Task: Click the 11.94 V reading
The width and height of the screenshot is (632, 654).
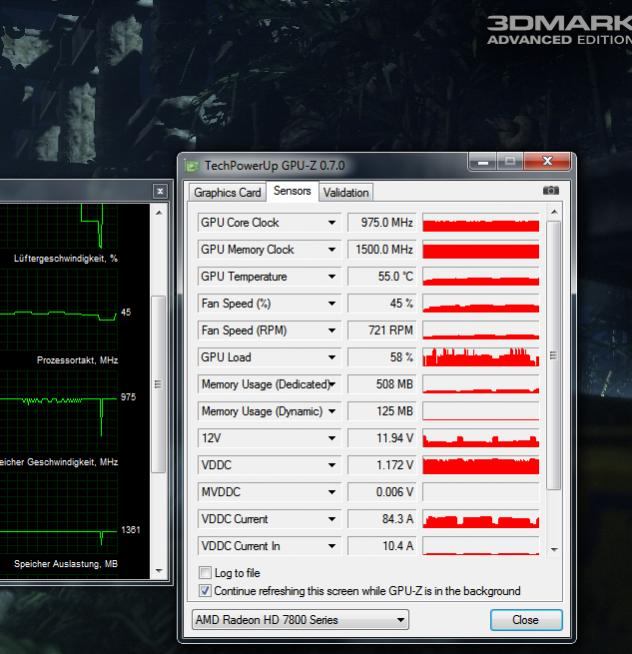Action: point(395,438)
